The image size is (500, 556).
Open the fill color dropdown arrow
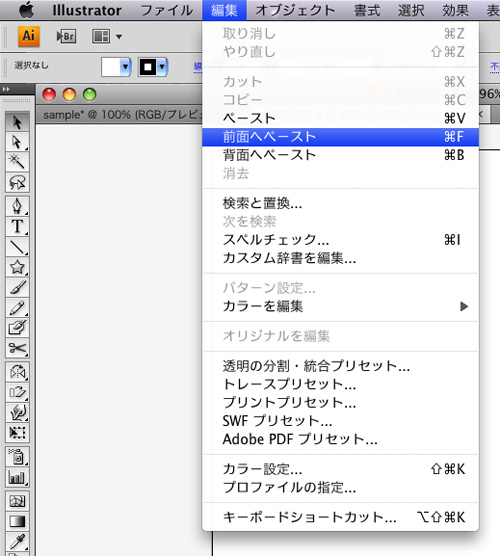[125, 67]
